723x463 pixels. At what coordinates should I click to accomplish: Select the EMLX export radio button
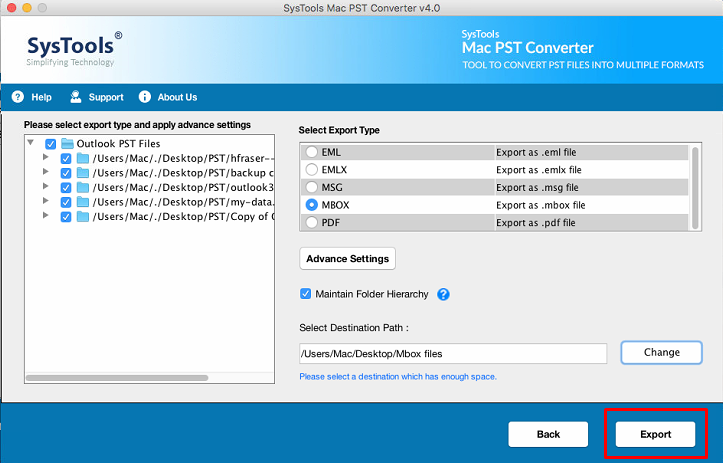(x=312, y=169)
